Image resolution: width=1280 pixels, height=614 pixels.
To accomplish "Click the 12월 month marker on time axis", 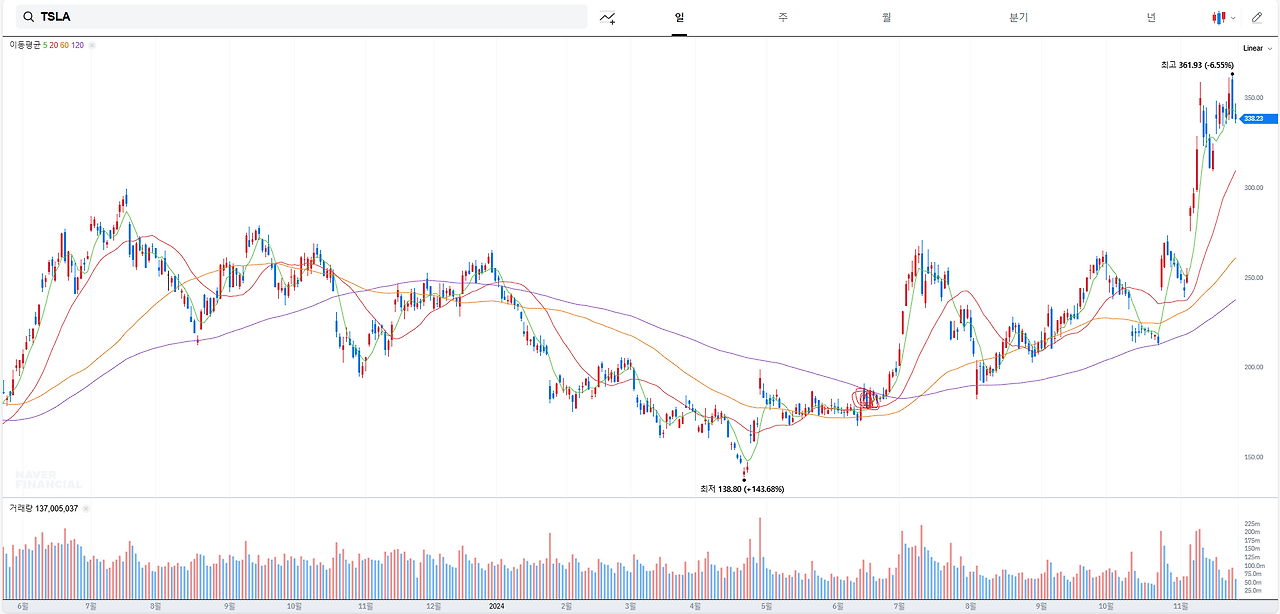I will [433, 606].
